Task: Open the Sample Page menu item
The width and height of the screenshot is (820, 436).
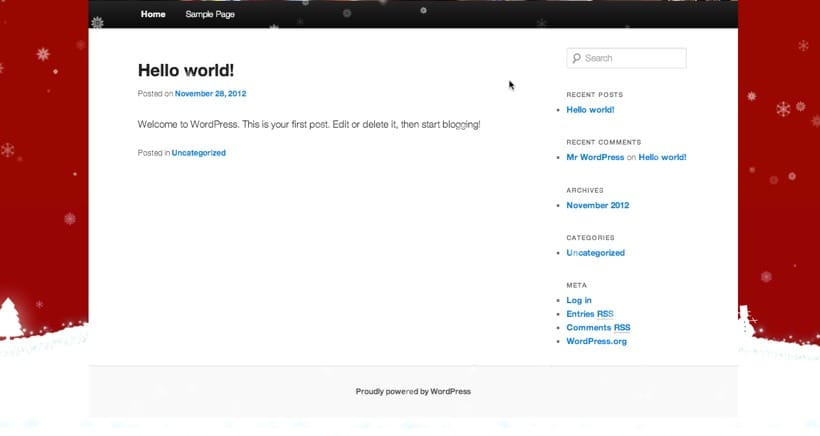Action: tap(210, 14)
